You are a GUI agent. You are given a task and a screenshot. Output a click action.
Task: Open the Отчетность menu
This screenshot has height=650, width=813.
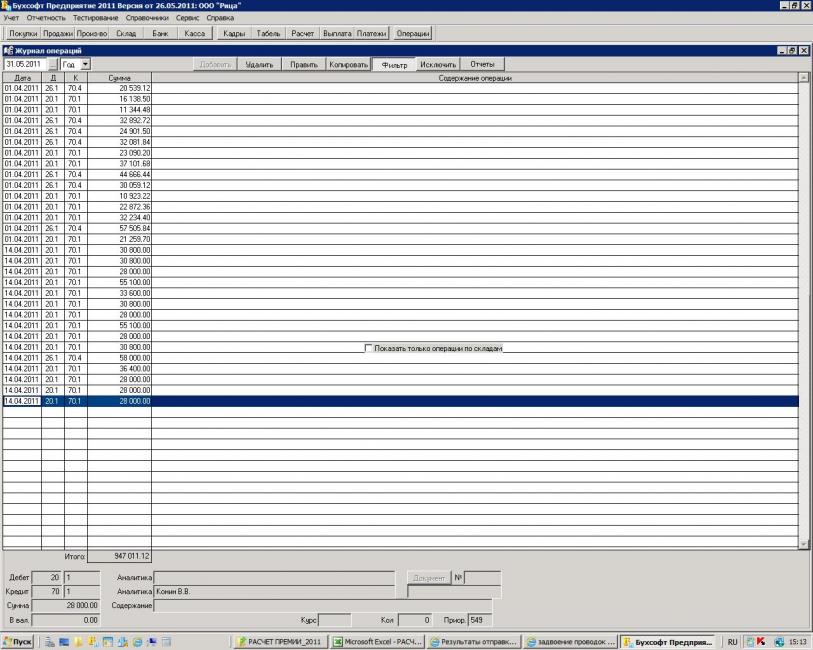(x=46, y=18)
